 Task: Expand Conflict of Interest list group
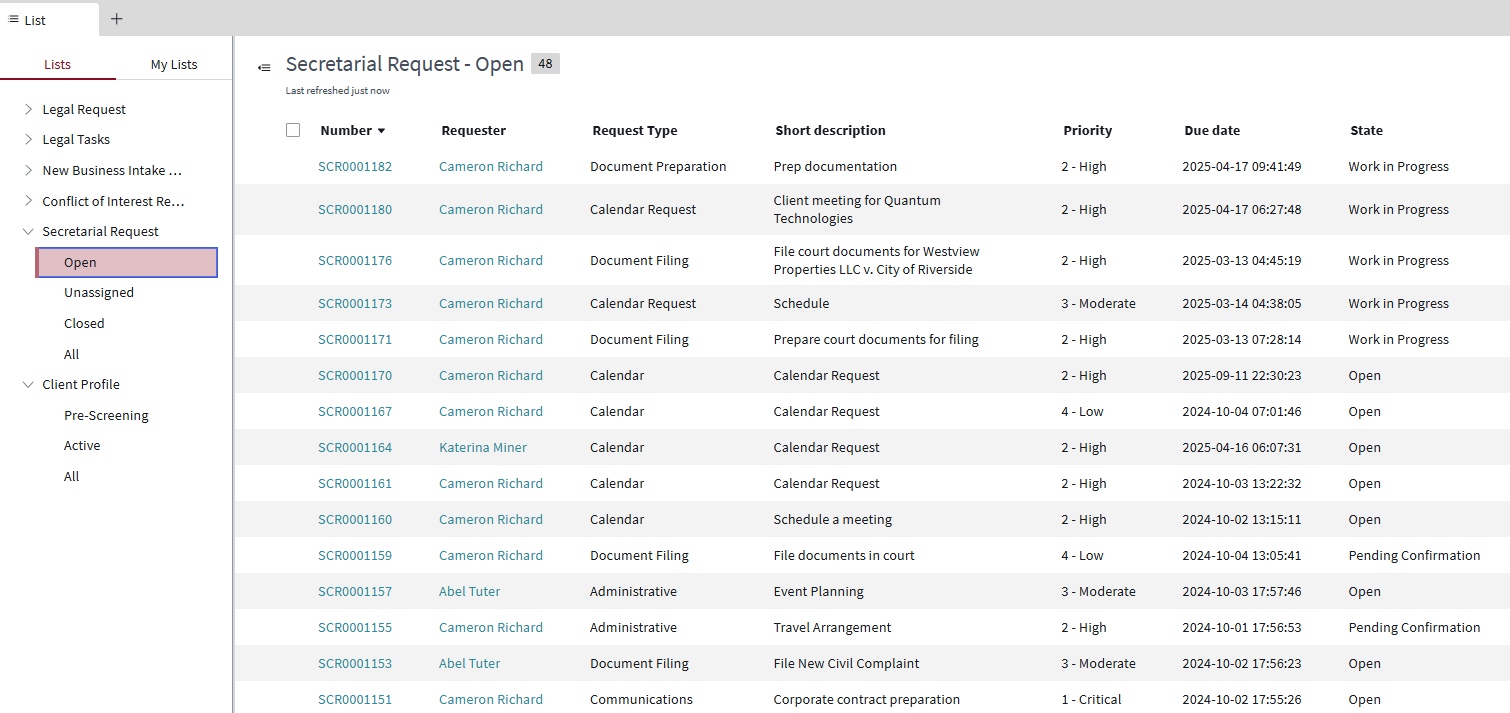click(28, 201)
